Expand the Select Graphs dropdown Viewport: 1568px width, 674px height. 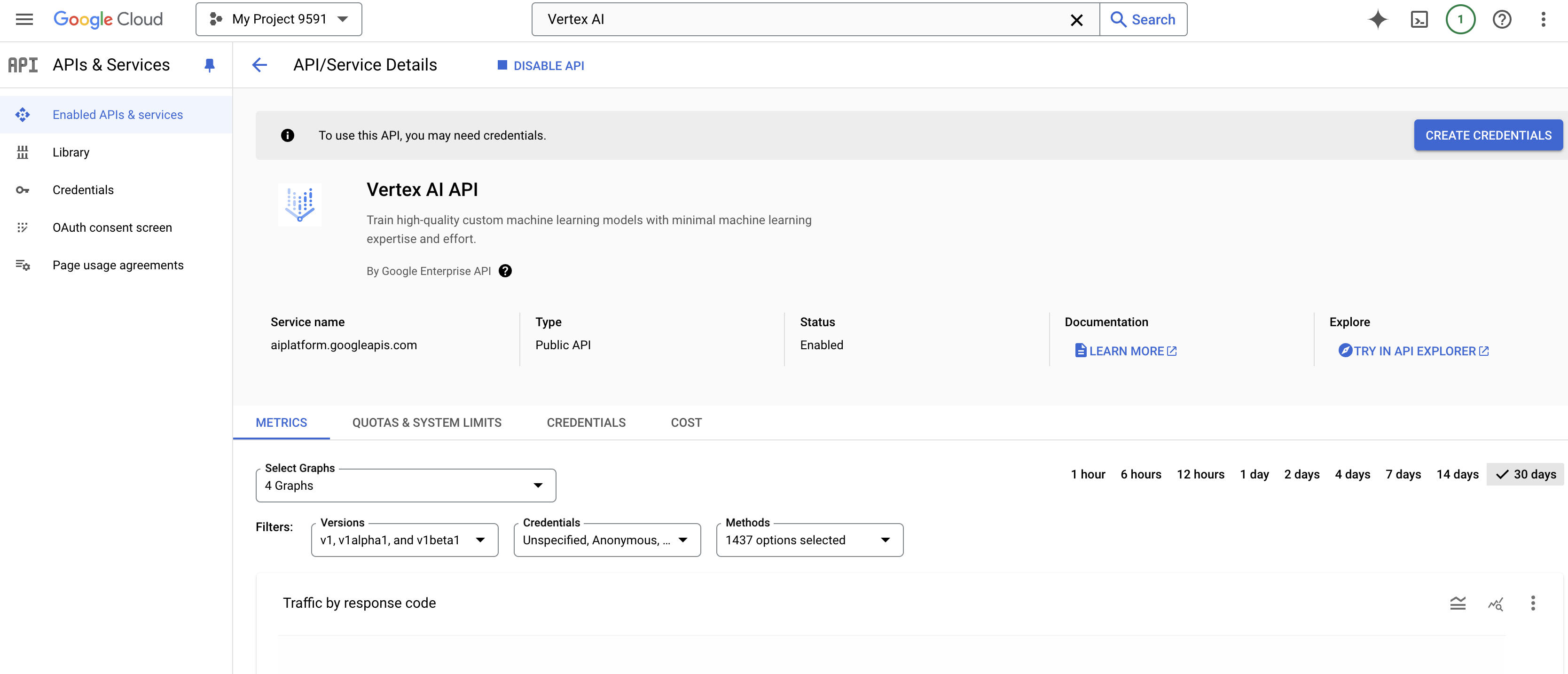(x=406, y=485)
